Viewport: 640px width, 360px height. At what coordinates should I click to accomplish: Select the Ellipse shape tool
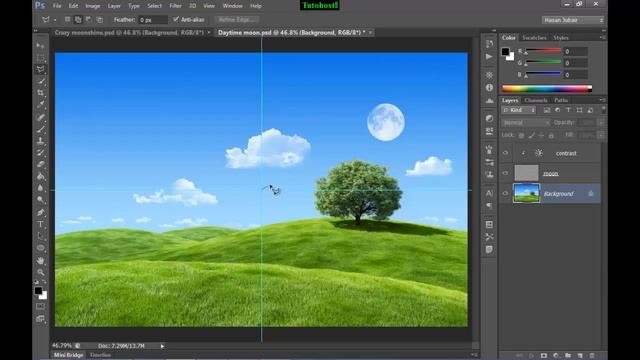point(40,248)
